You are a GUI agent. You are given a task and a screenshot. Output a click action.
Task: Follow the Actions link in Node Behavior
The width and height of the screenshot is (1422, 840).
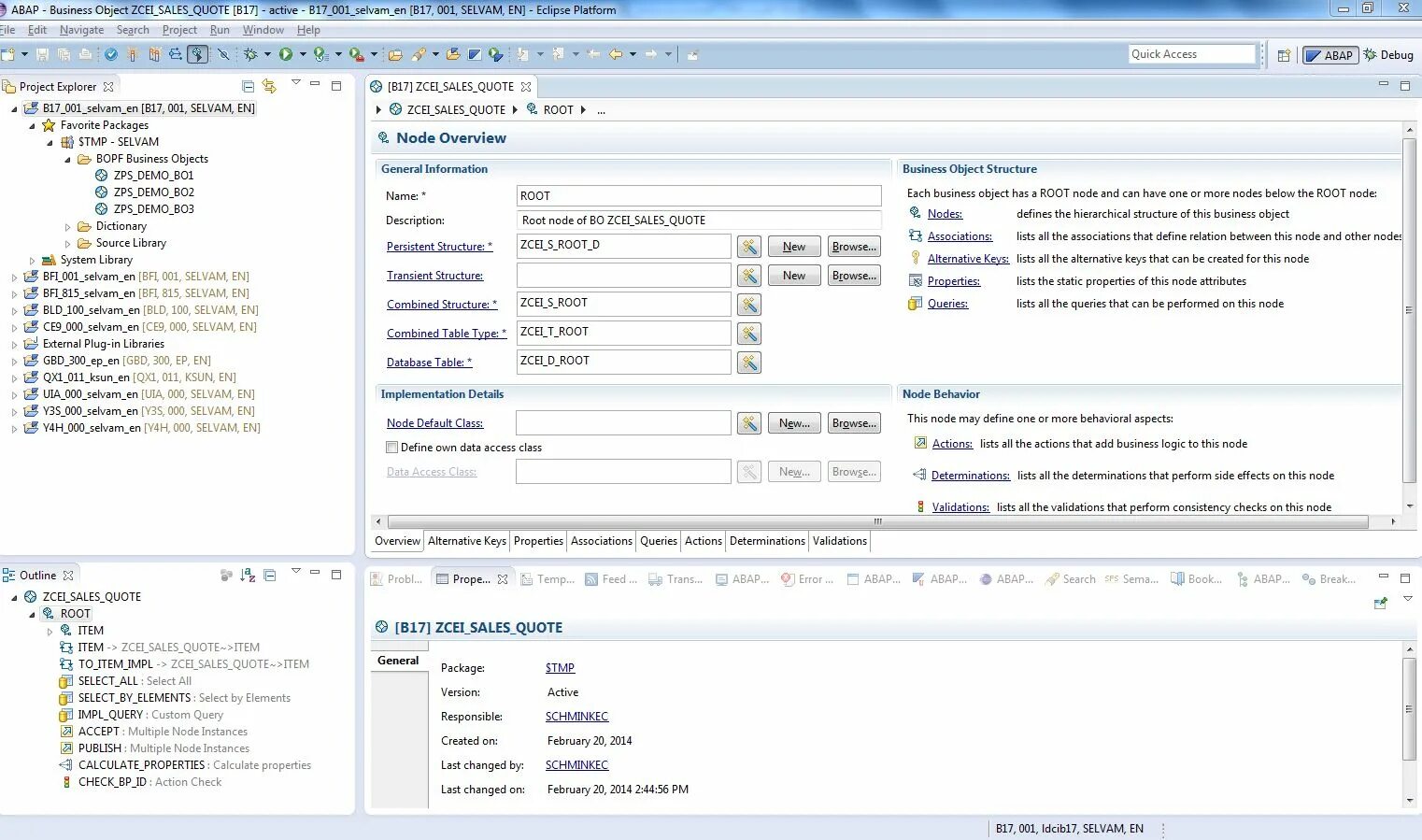[952, 444]
